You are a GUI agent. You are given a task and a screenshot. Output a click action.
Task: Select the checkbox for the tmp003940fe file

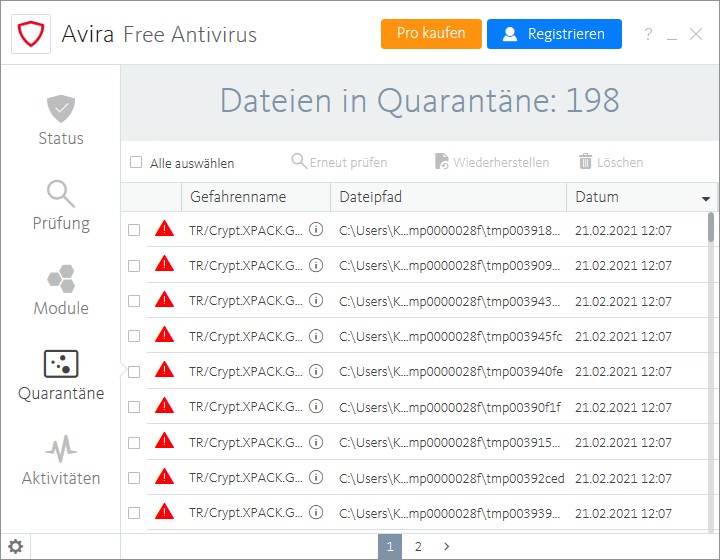pos(134,372)
